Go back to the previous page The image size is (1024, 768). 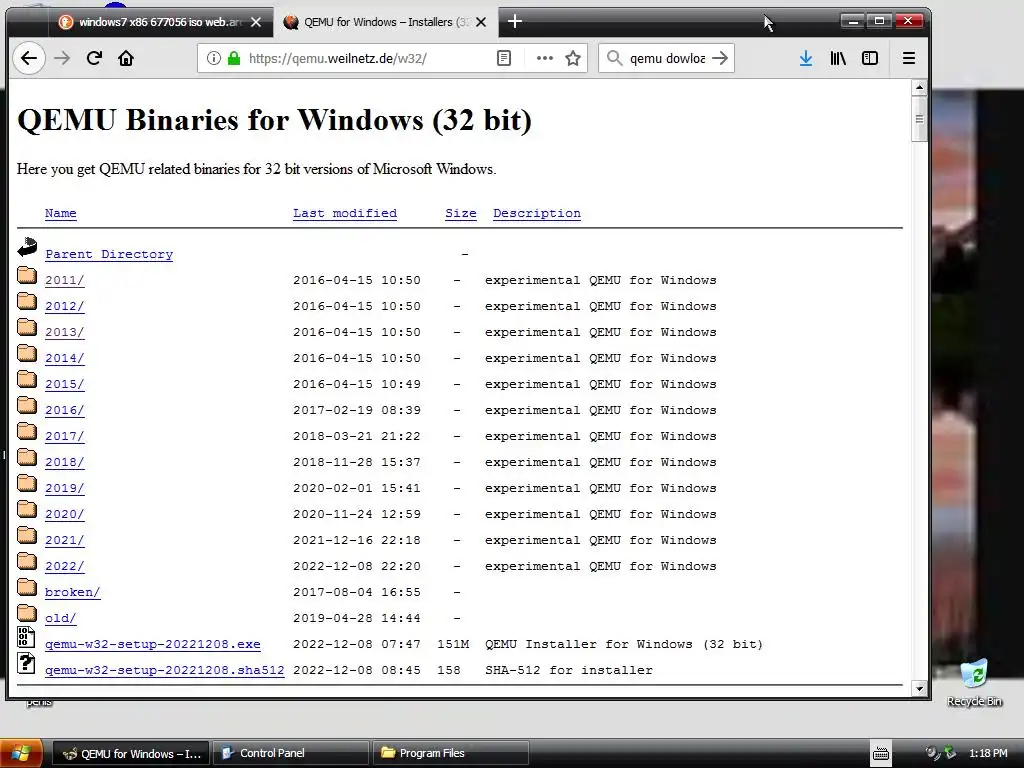[29, 58]
